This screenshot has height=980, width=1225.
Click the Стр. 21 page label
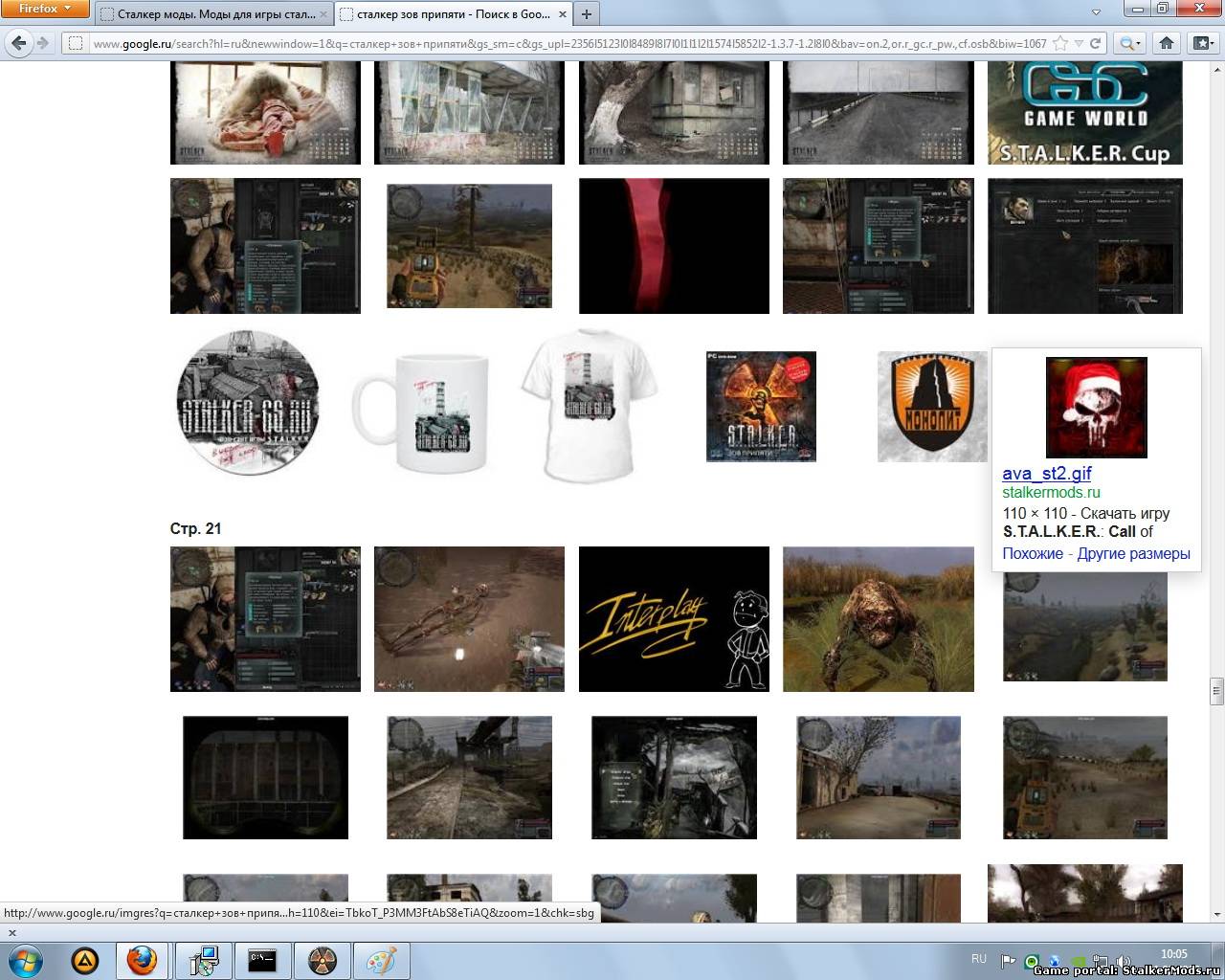195,528
